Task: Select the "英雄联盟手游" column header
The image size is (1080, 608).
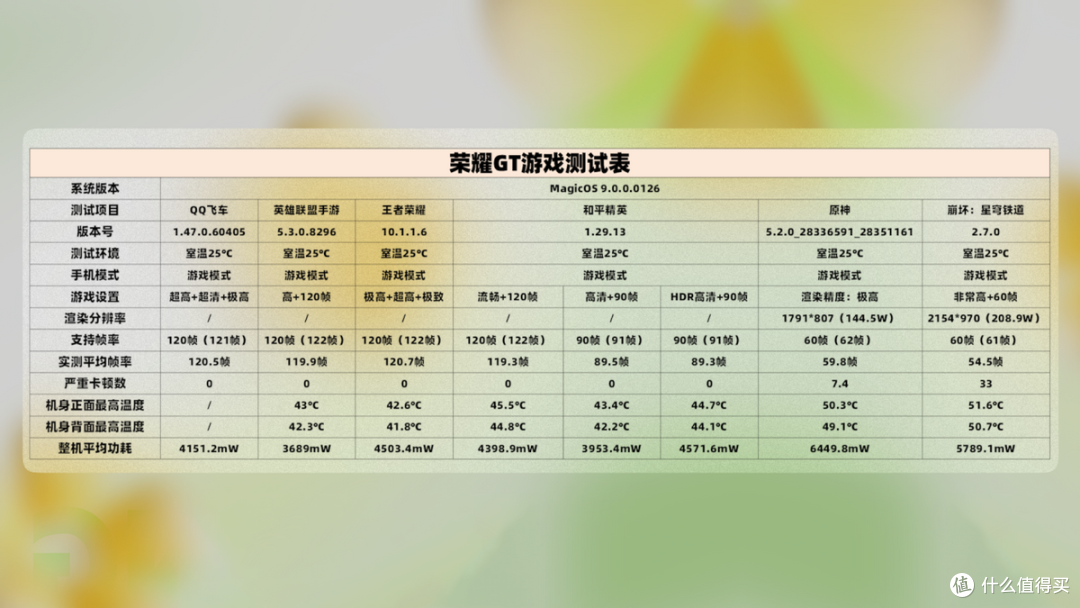Action: point(307,210)
